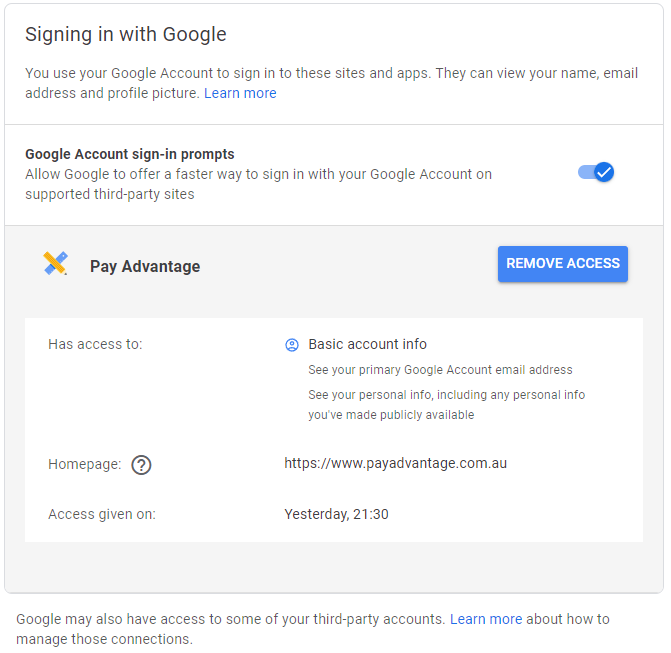Image resolution: width=671 pixels, height=653 pixels.
Task: Click the Has access to label
Action: point(95,344)
